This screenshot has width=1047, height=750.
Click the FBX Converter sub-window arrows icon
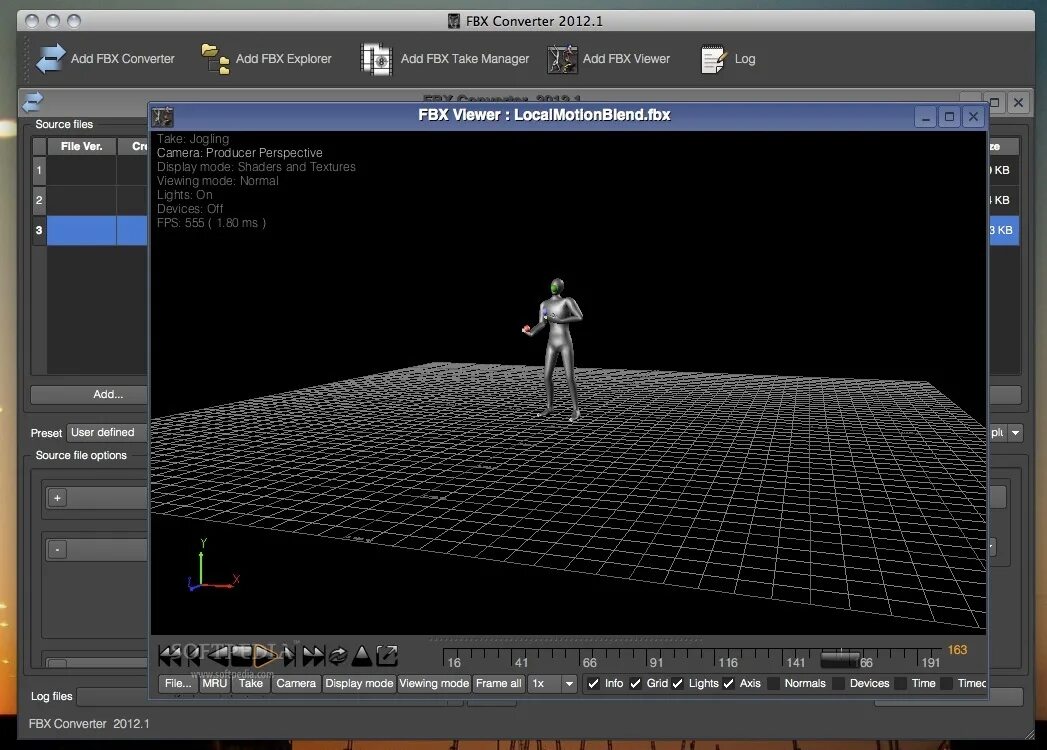pyautogui.click(x=32, y=102)
